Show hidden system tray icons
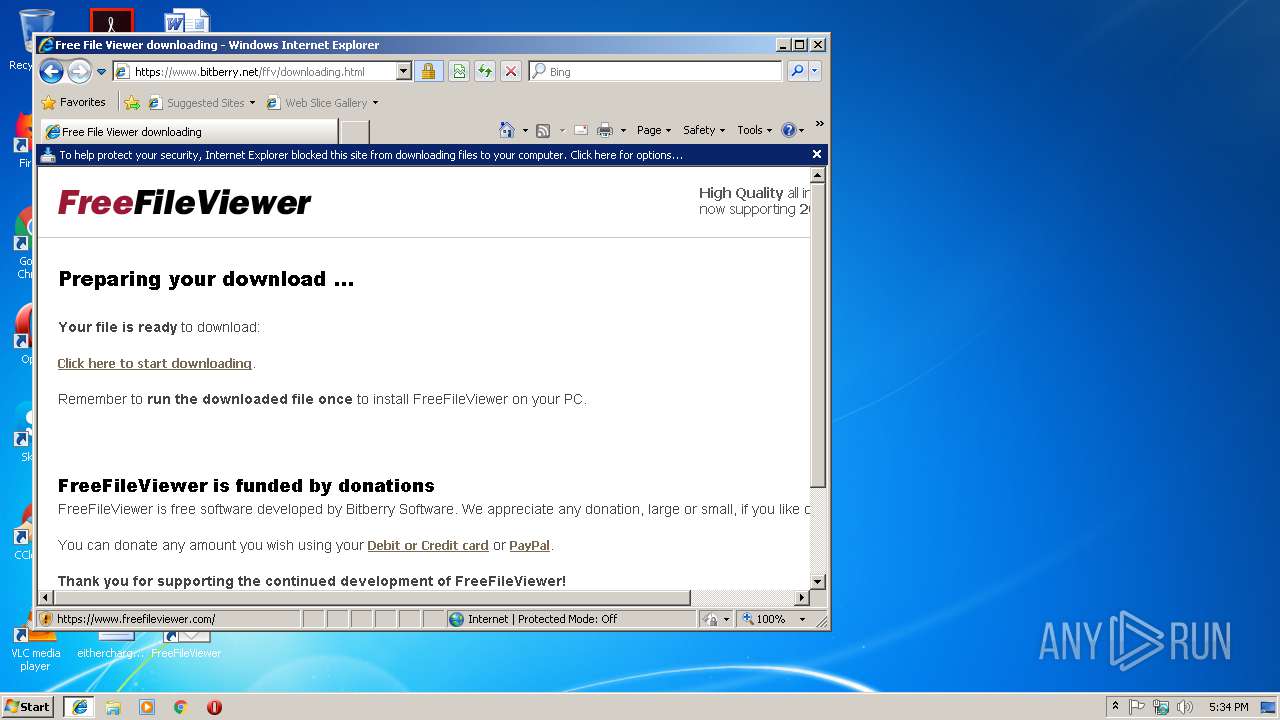The image size is (1280, 720). 1116,706
